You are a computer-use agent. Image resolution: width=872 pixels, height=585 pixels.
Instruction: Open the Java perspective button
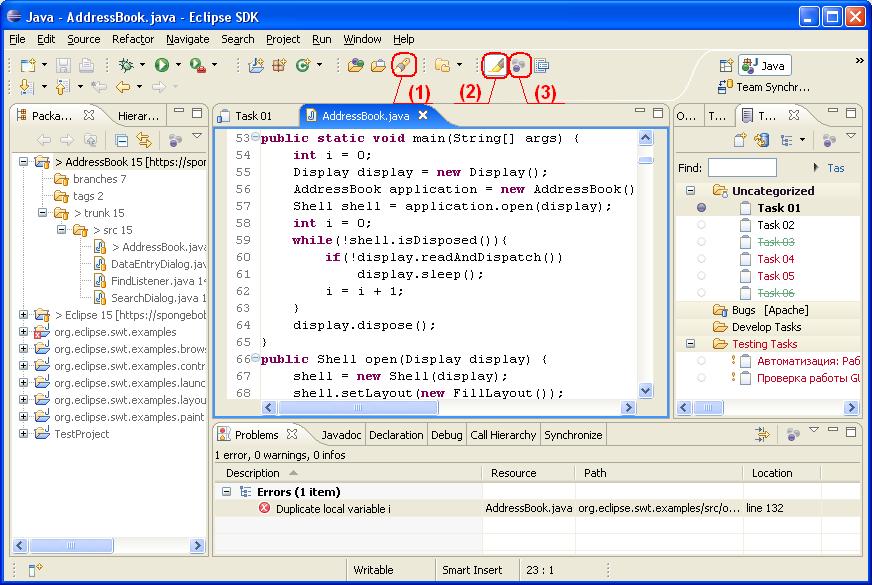(765, 66)
